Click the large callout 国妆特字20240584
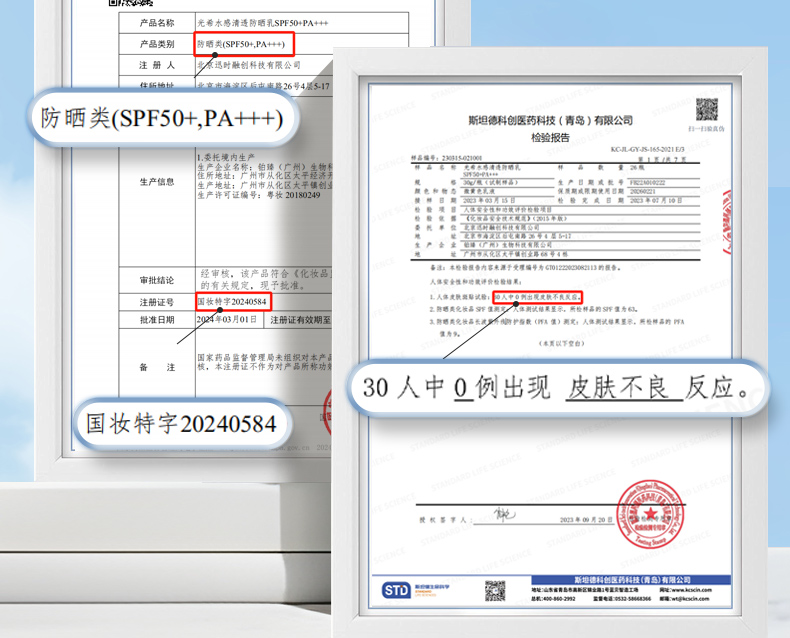 (181, 424)
